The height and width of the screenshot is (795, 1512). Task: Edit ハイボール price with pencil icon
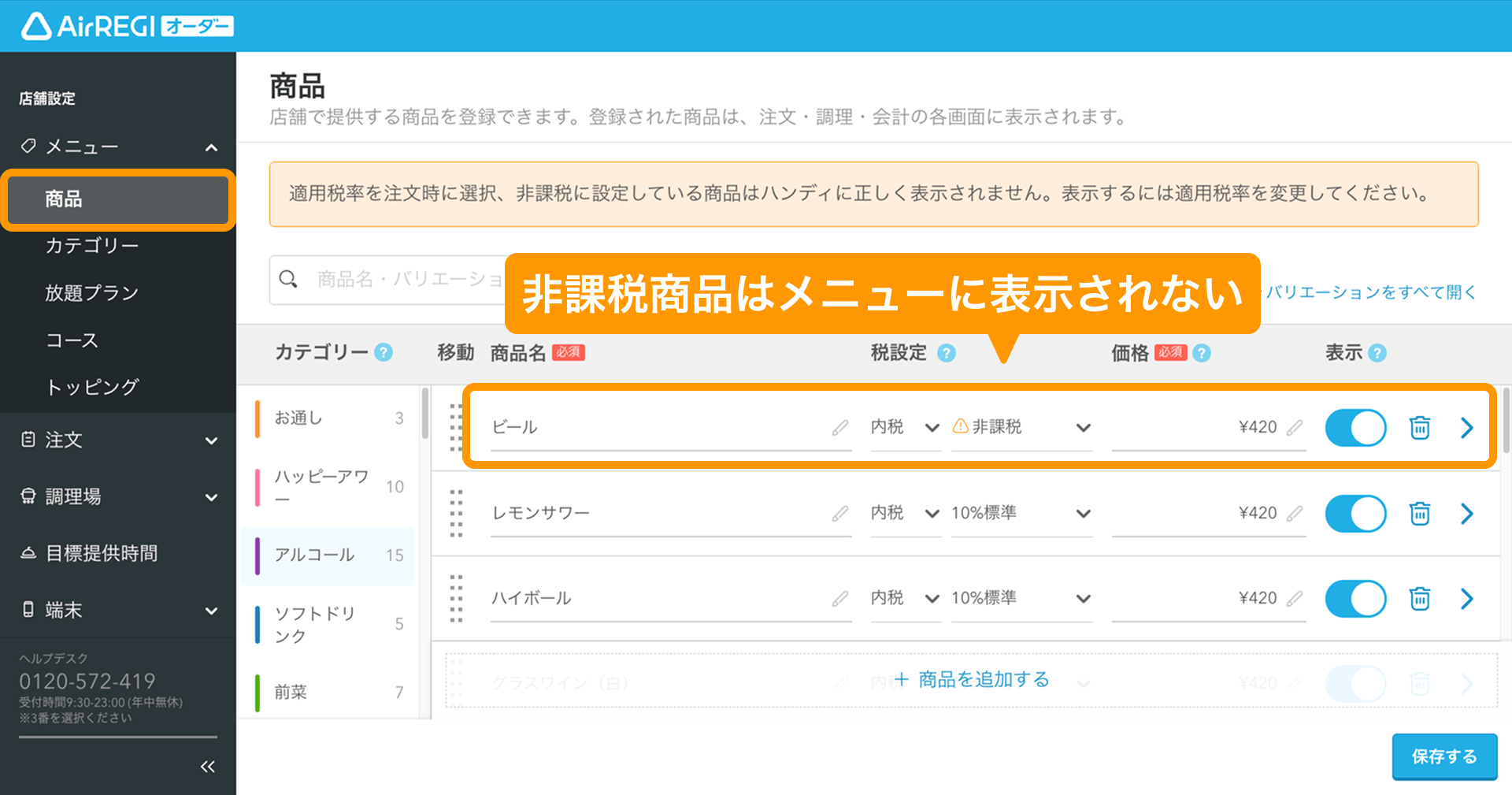pyautogui.click(x=1295, y=599)
